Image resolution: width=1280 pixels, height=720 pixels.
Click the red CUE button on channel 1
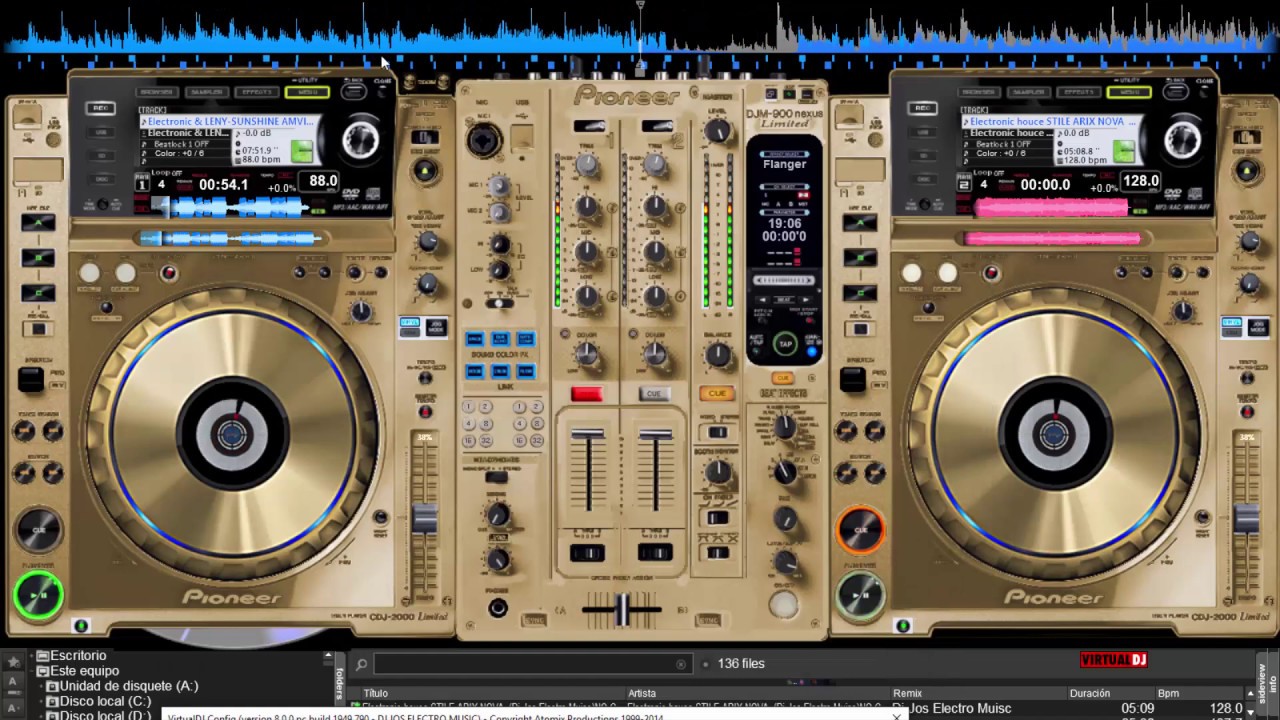click(x=587, y=394)
